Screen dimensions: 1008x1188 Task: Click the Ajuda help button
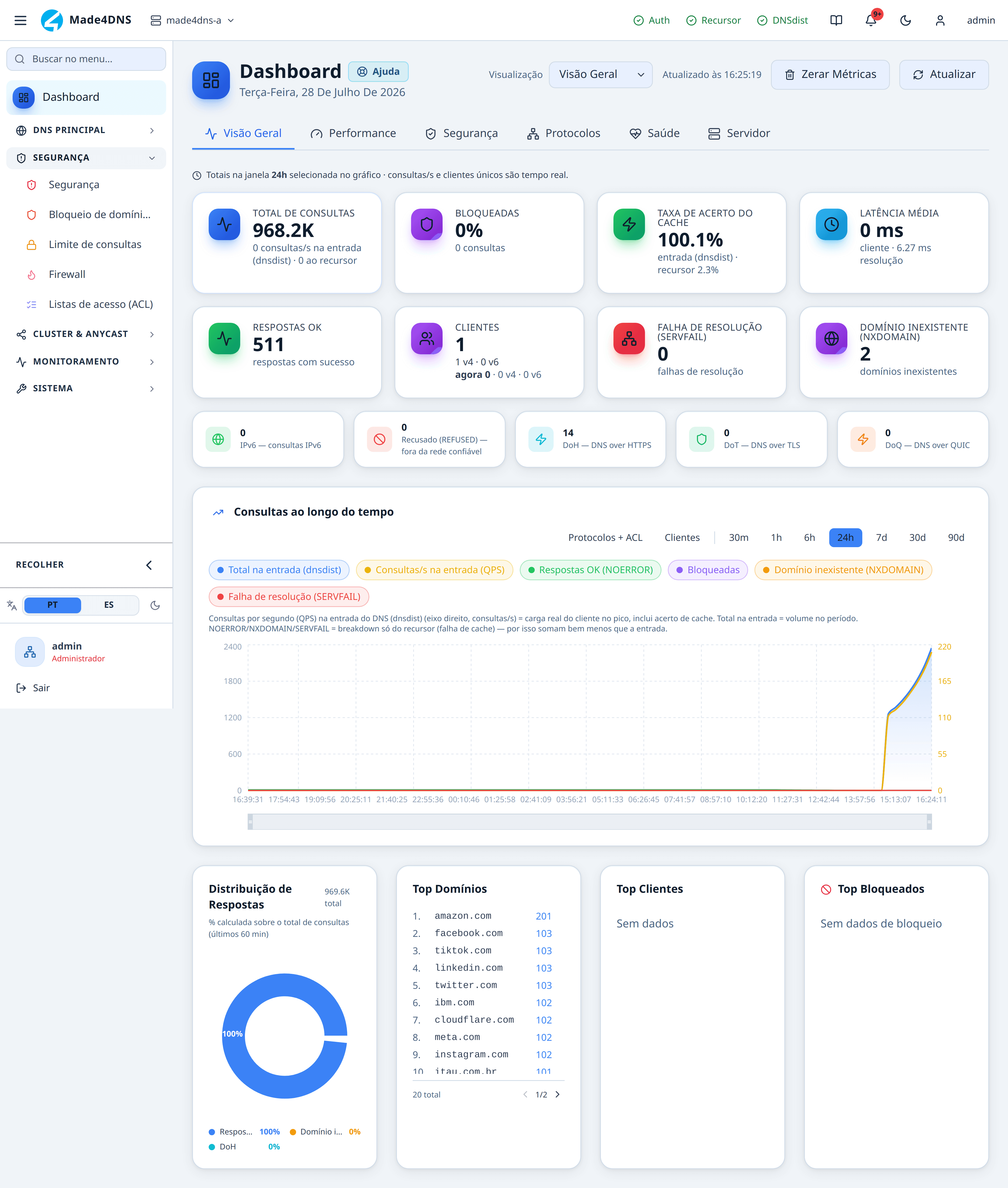pos(378,71)
